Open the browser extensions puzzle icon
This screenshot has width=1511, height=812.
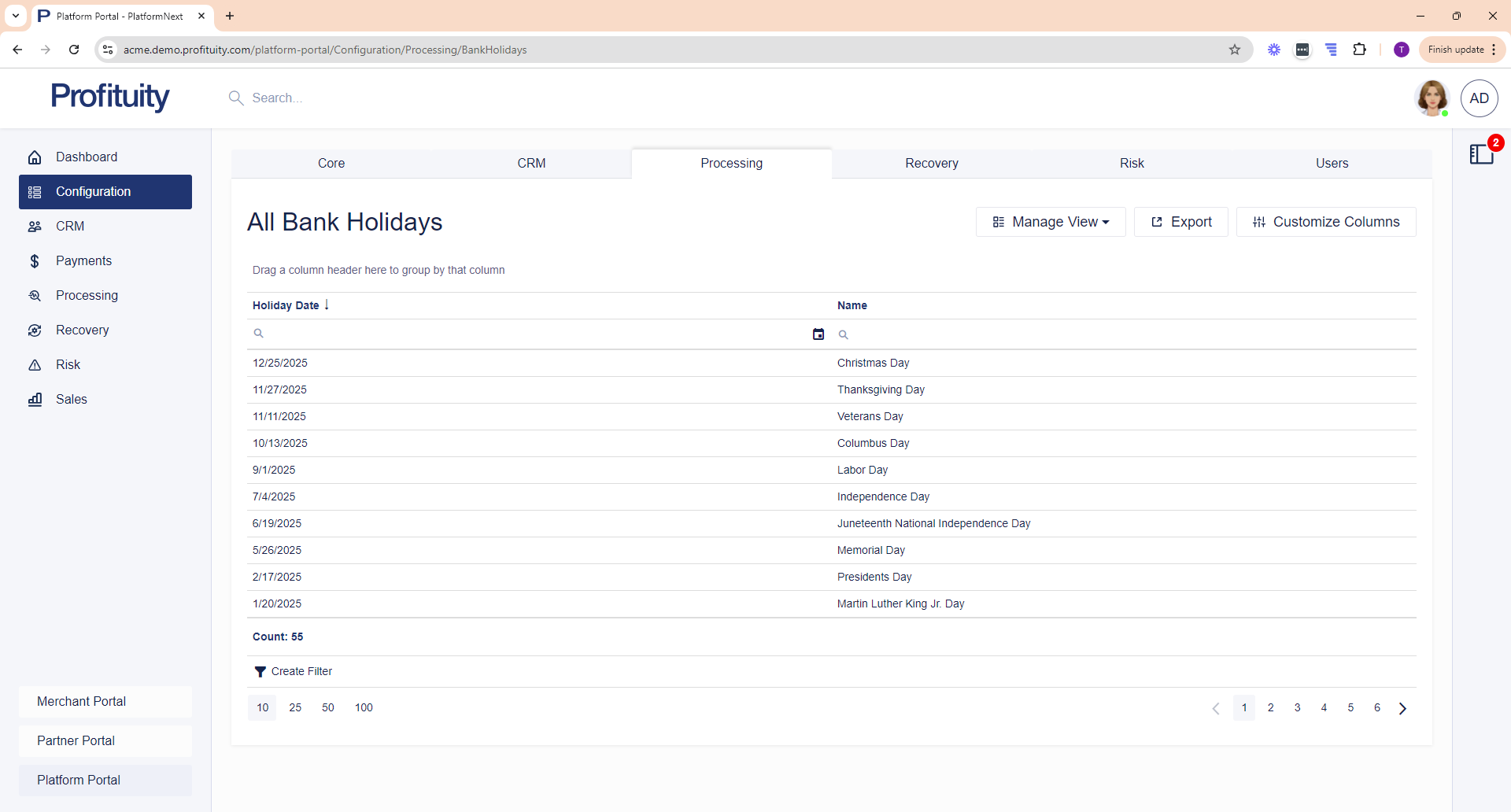[1359, 50]
